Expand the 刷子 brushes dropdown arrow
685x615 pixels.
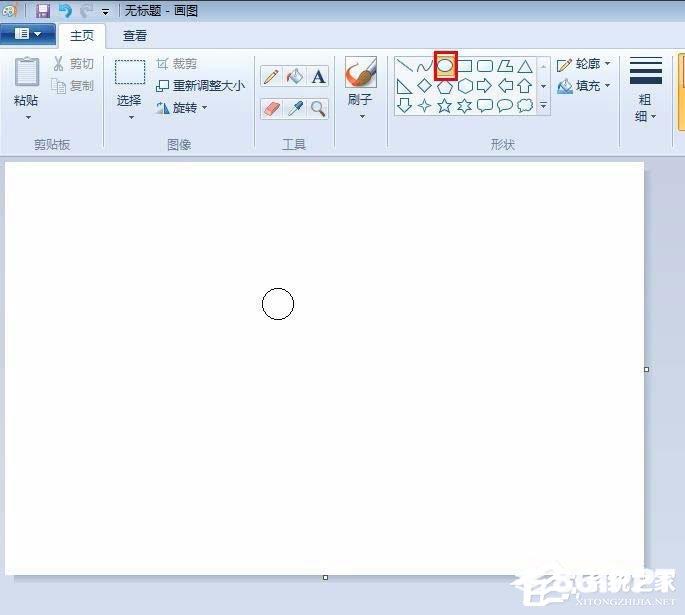point(362,117)
